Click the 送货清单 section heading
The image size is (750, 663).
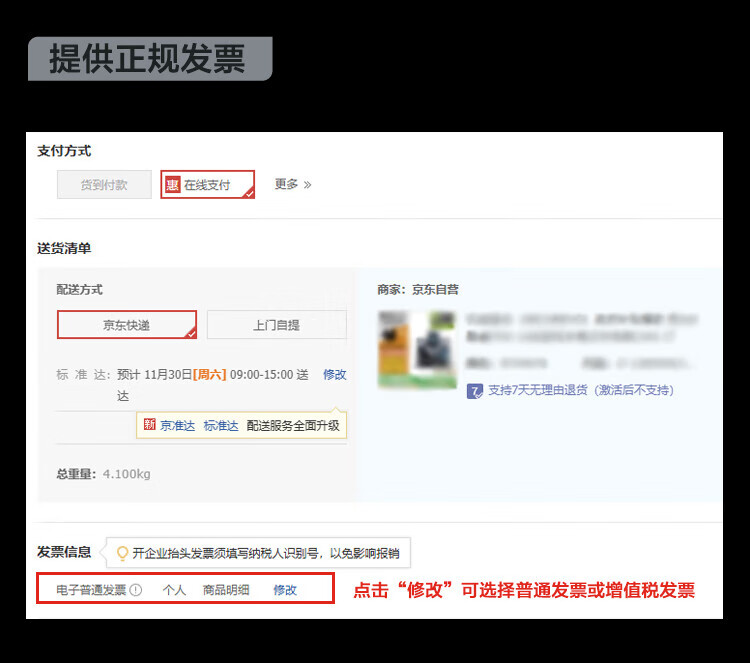point(64,248)
